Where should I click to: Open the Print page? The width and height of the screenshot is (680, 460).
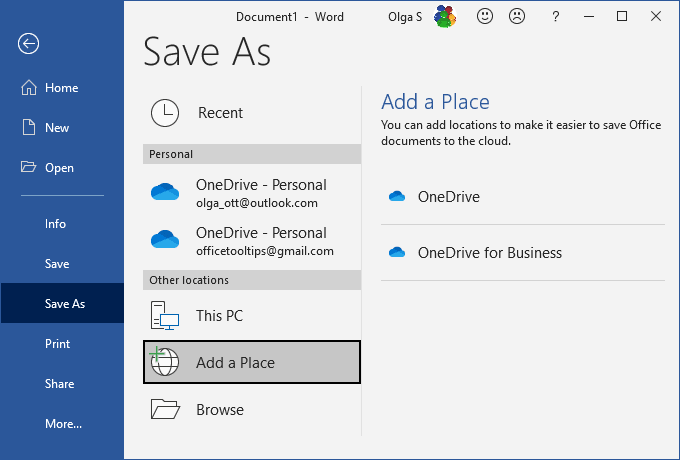click(62, 343)
